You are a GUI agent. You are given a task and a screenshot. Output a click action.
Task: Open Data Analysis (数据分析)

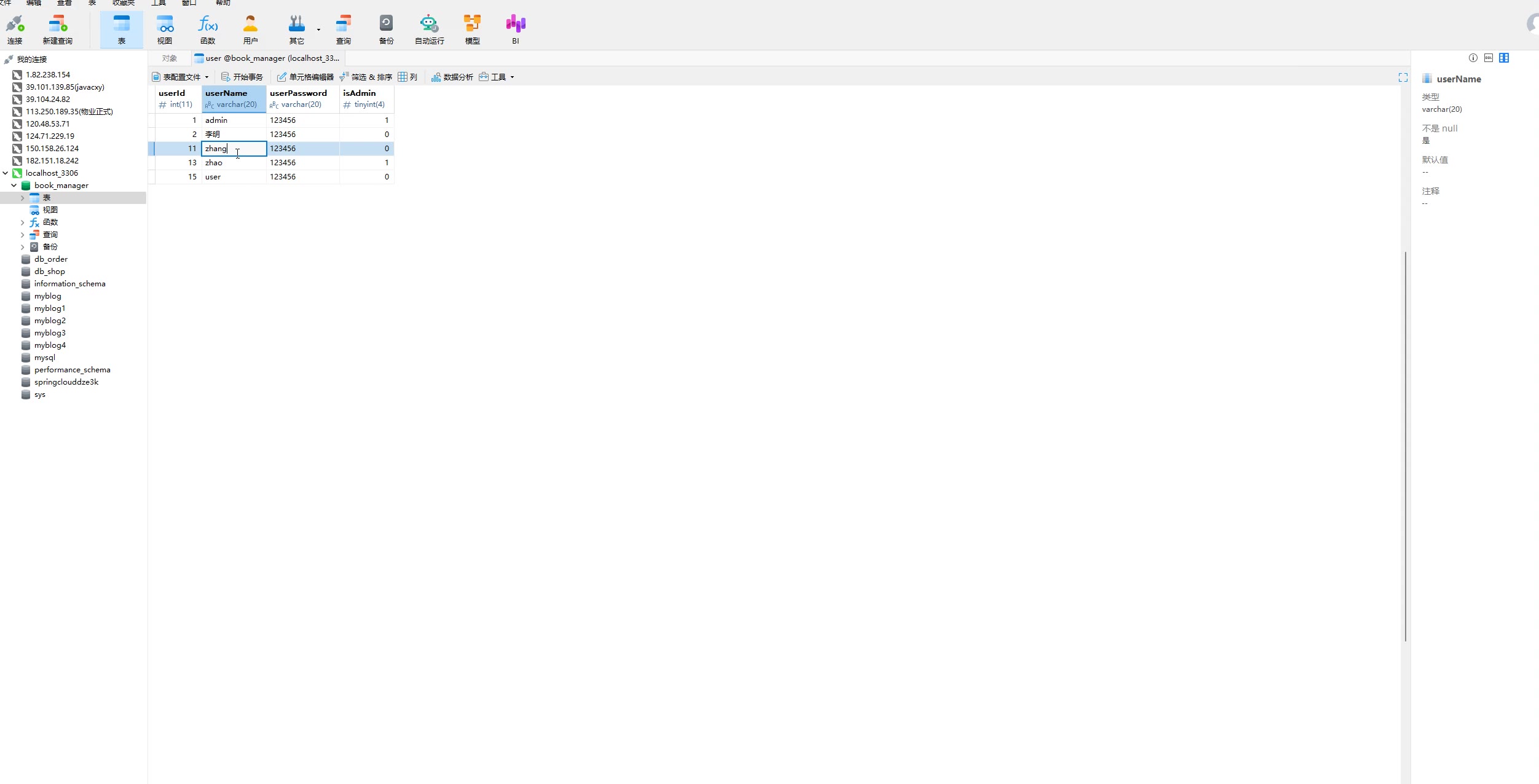pos(452,77)
